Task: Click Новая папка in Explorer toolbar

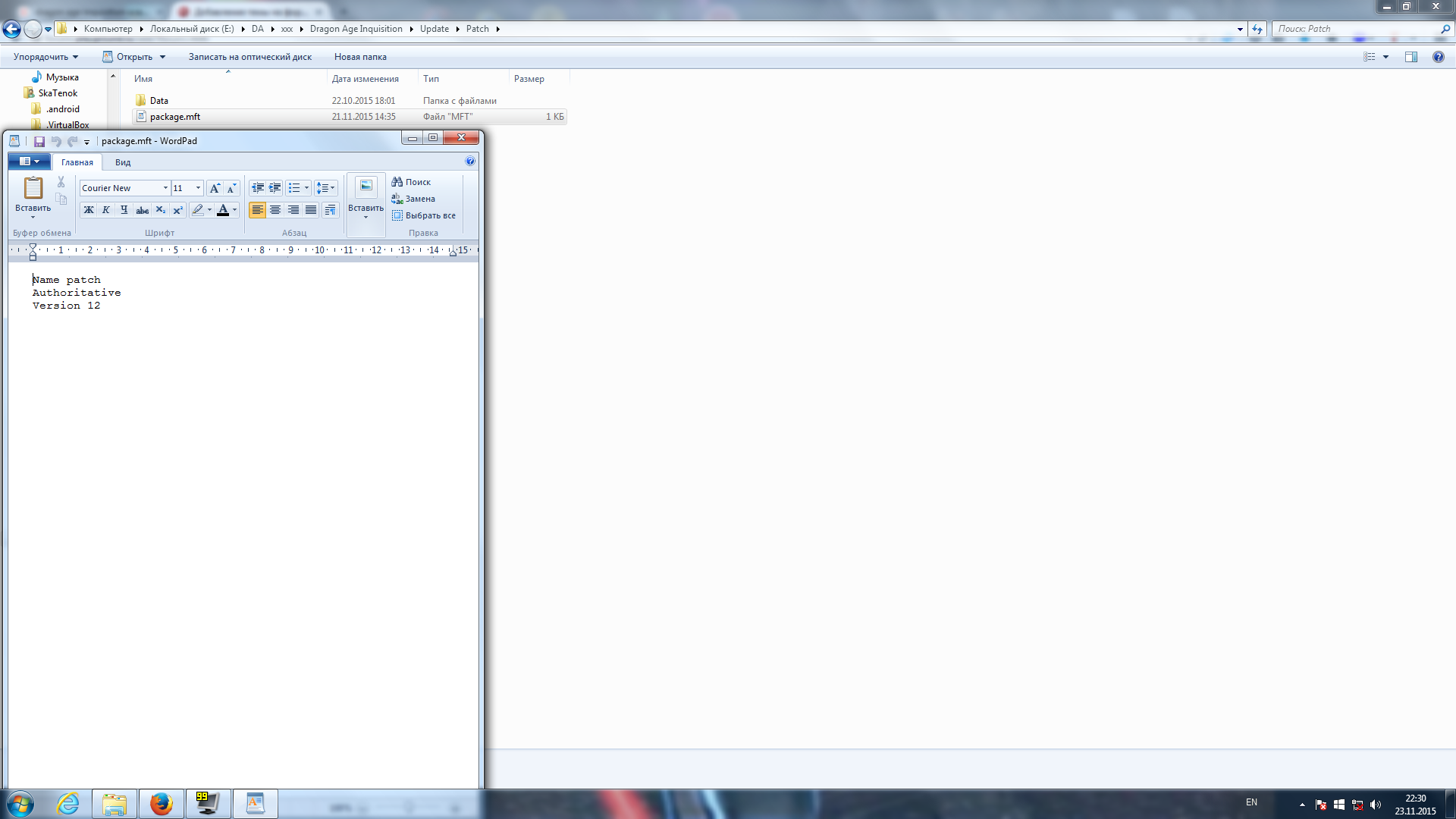Action: point(360,57)
